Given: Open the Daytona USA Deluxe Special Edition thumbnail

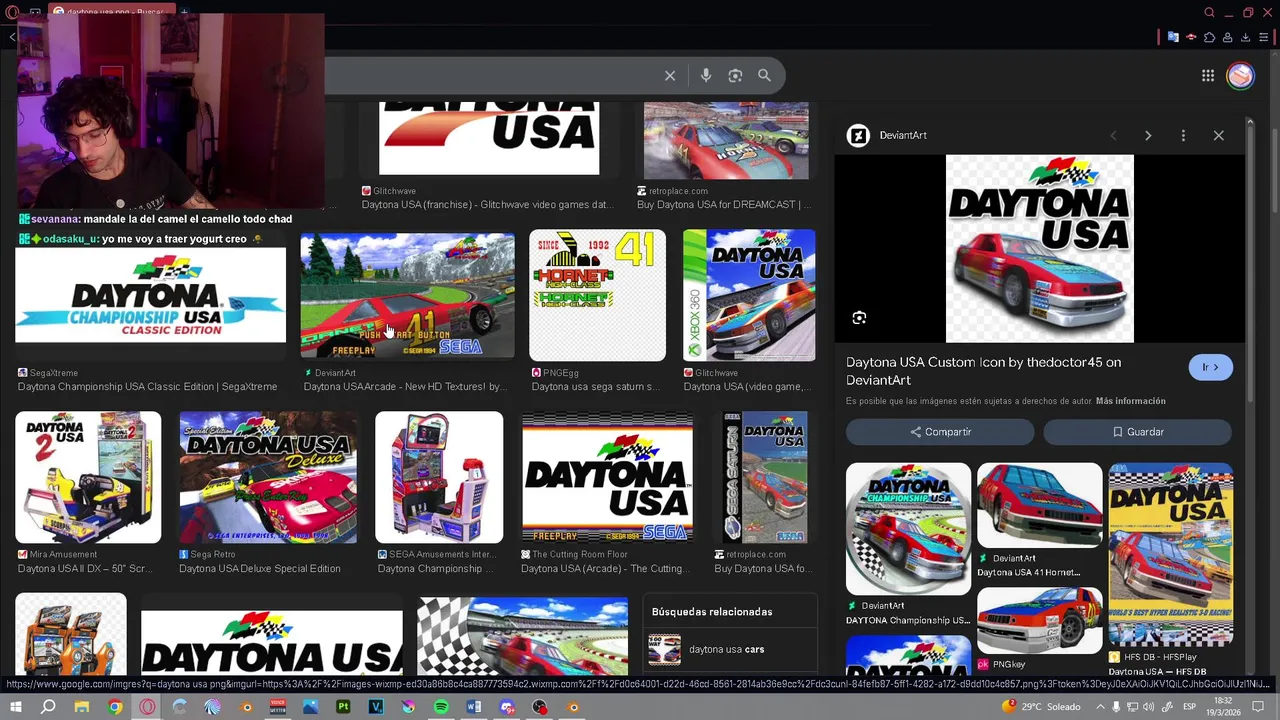Looking at the screenshot, I should pyautogui.click(x=268, y=477).
